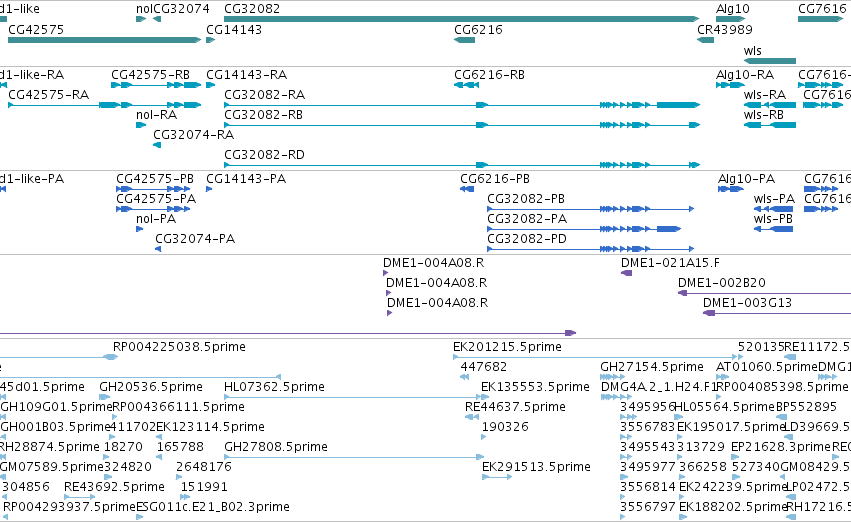Click the RE43692.5prime EST label
The width and height of the screenshot is (851, 522).
(x=114, y=487)
